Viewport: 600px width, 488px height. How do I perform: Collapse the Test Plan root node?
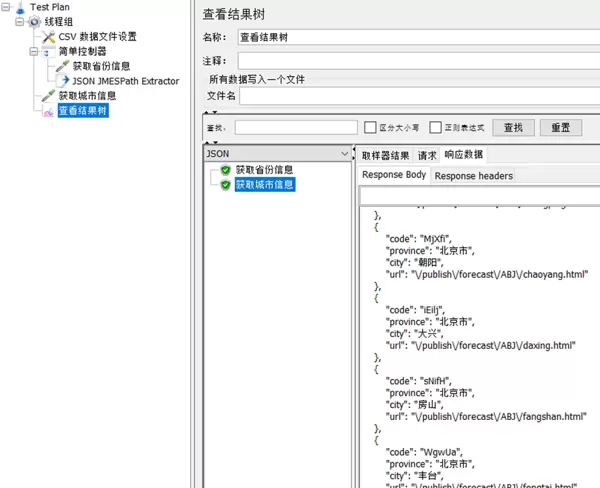tap(6, 8)
